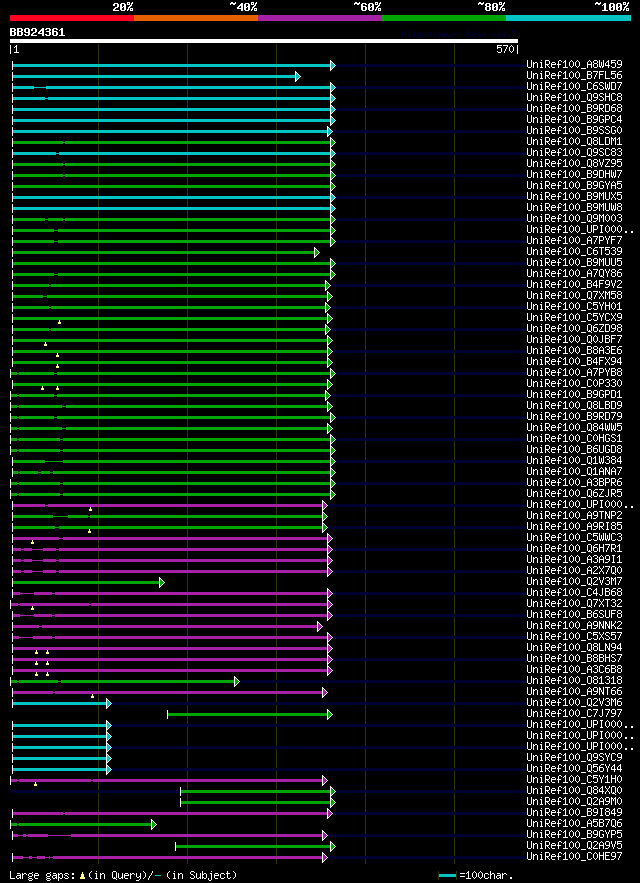Select the UniRef100_C0P330 label
Image resolution: width=640 pixels, height=883 pixels.
click(574, 385)
